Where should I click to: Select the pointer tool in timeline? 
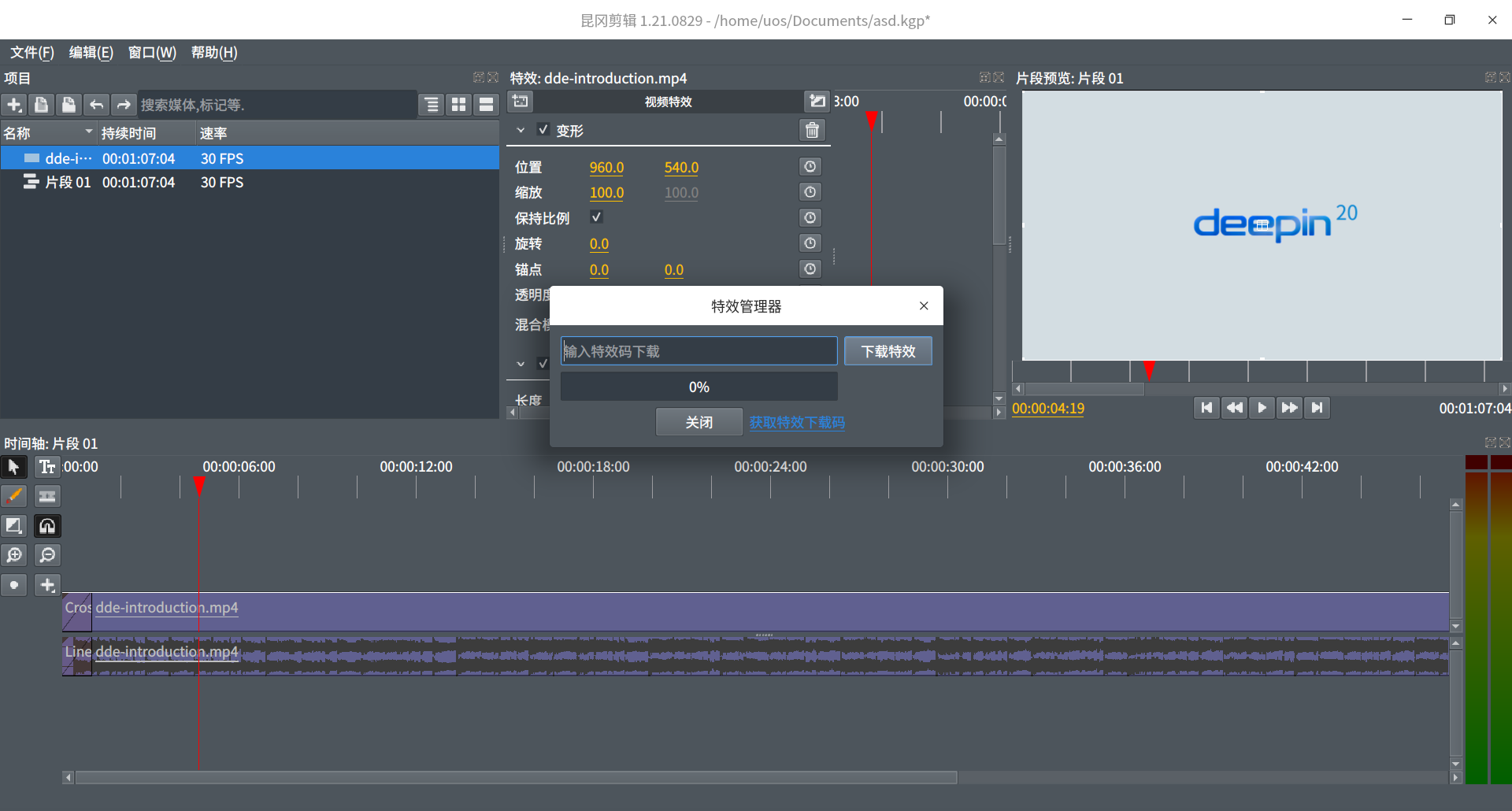coord(14,467)
